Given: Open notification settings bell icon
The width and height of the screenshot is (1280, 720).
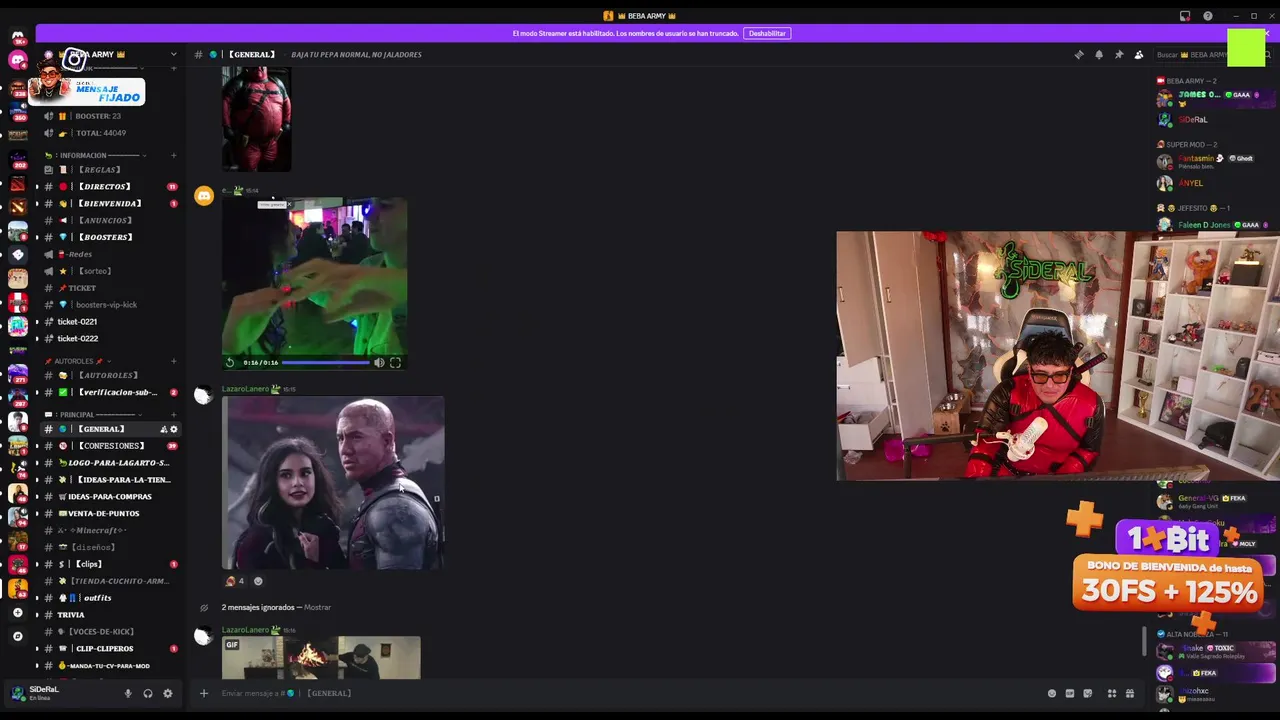Looking at the screenshot, I should pyautogui.click(x=1098, y=55).
